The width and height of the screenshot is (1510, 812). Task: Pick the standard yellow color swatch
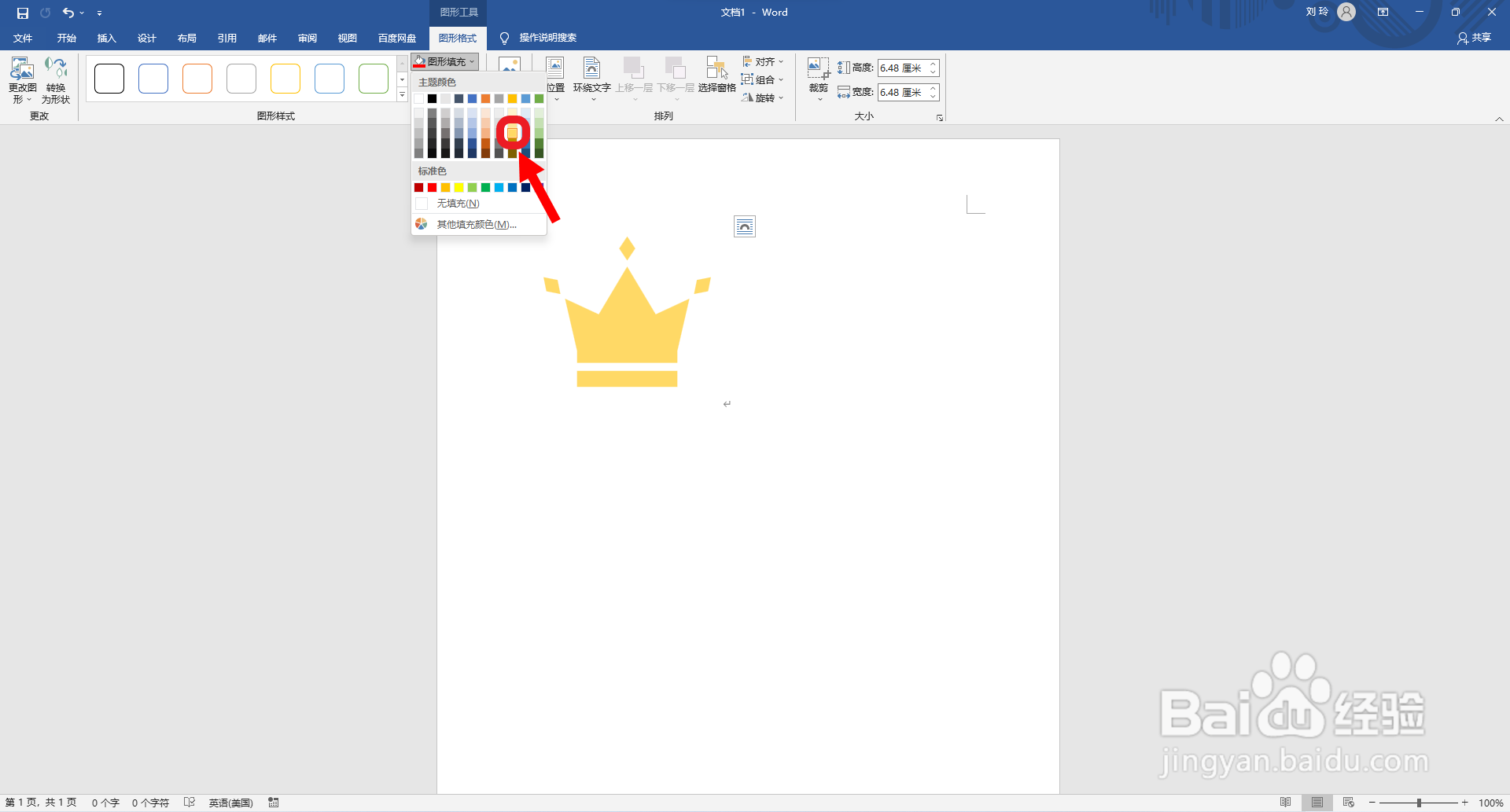459,187
